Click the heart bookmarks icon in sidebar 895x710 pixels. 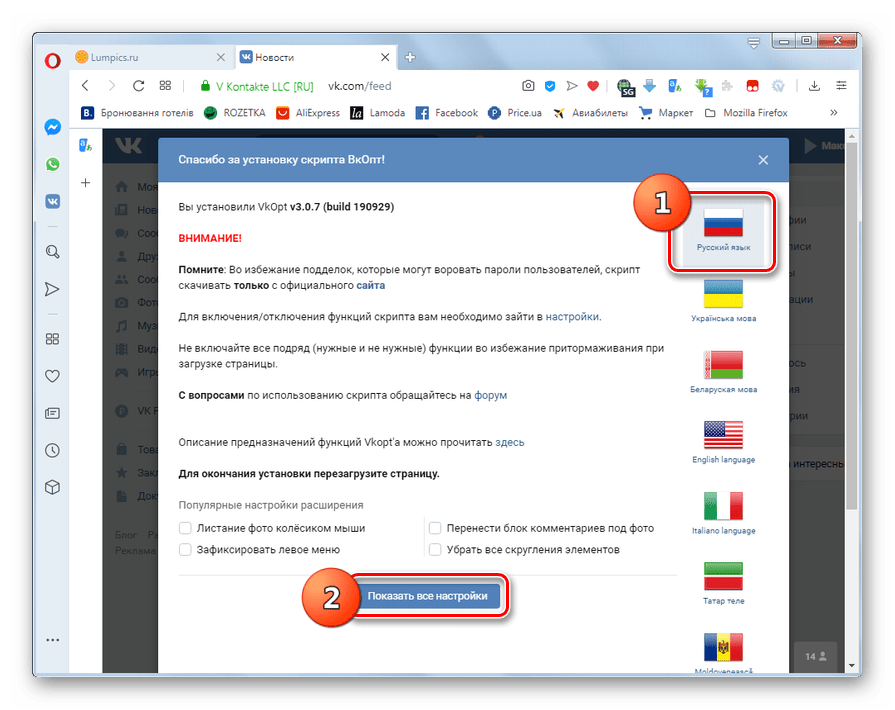tap(53, 376)
